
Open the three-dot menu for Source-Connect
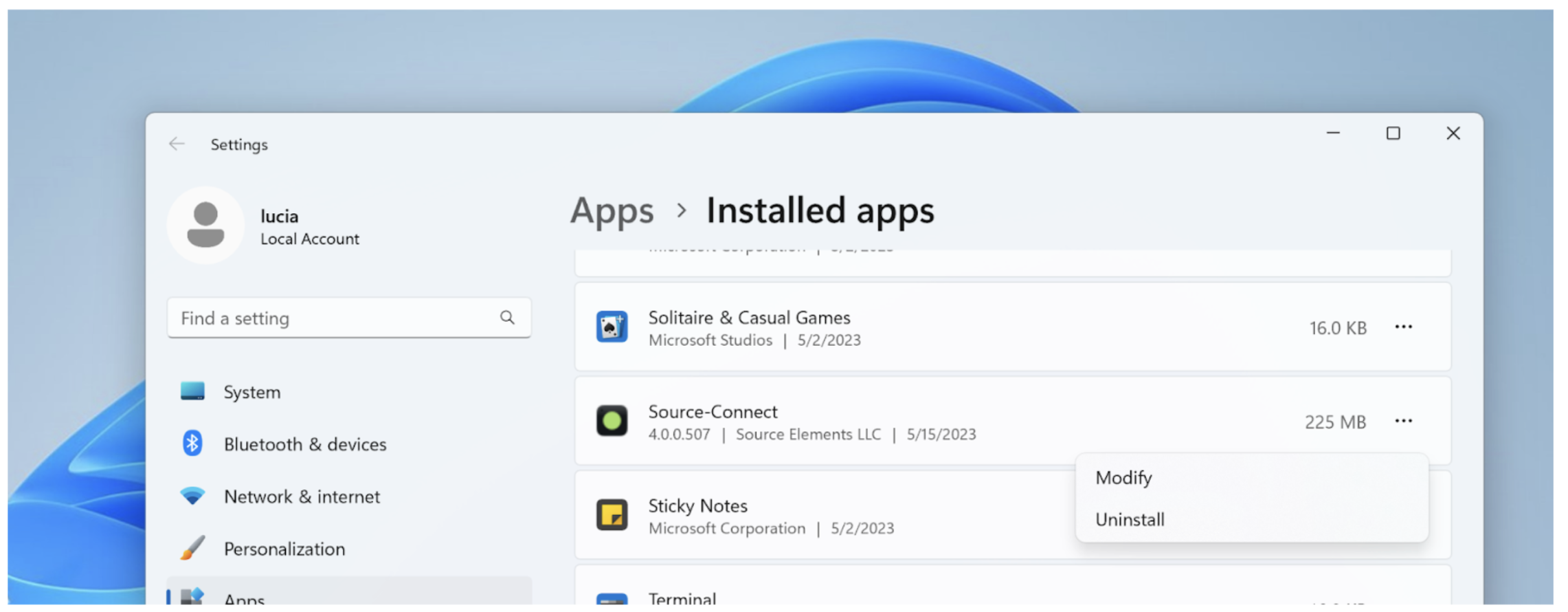(x=1403, y=421)
